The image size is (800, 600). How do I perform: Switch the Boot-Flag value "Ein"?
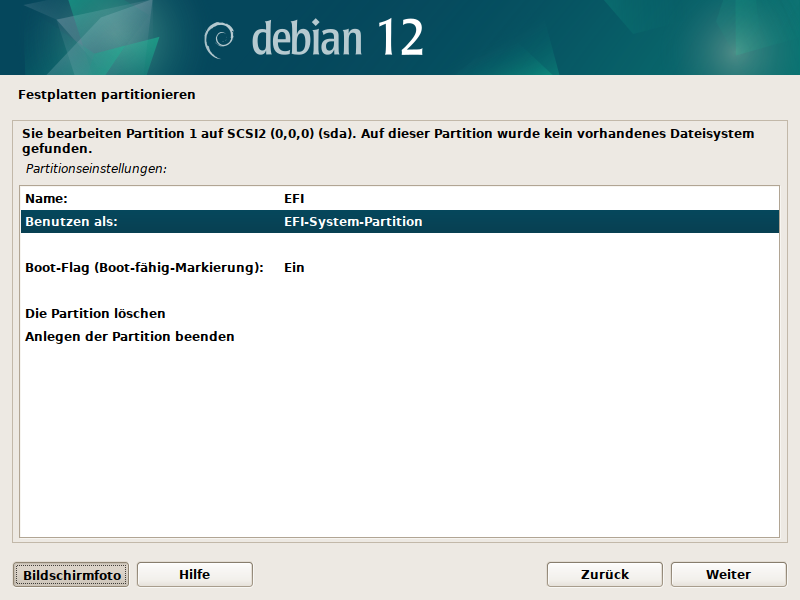point(294,268)
